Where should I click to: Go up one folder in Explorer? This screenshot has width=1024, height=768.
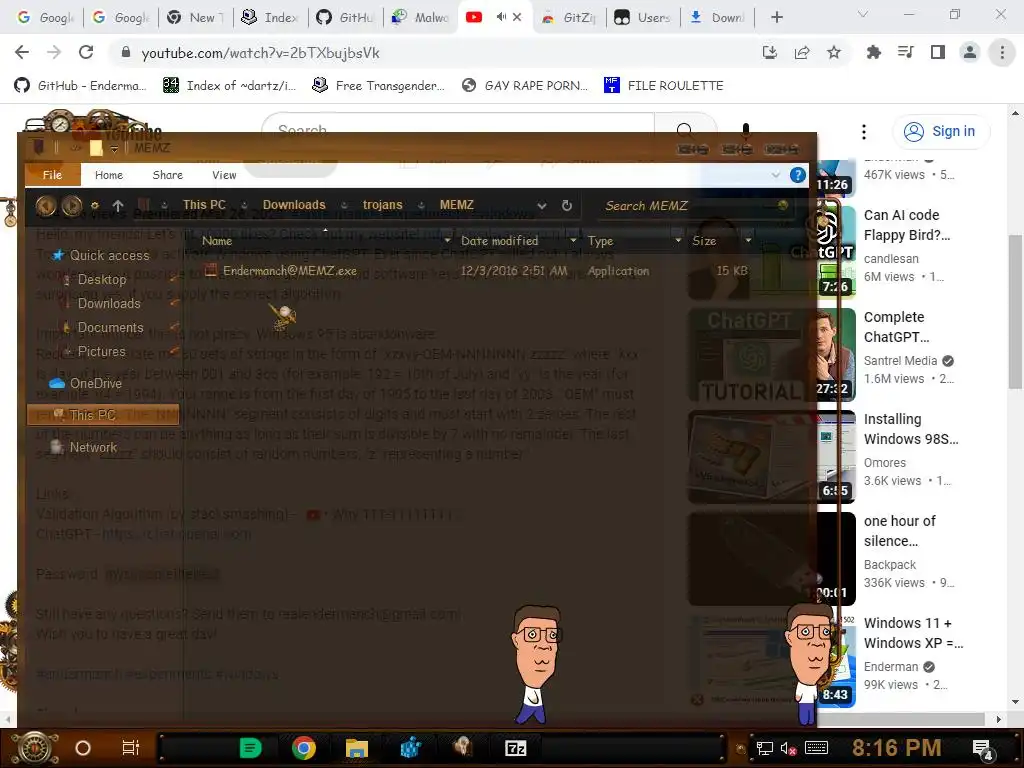click(118, 206)
